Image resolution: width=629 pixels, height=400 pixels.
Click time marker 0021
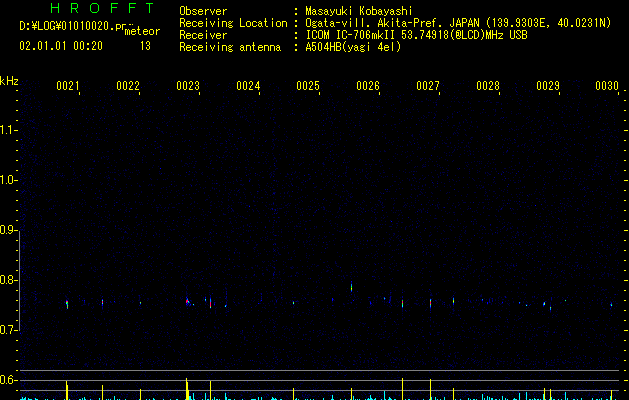click(x=67, y=85)
